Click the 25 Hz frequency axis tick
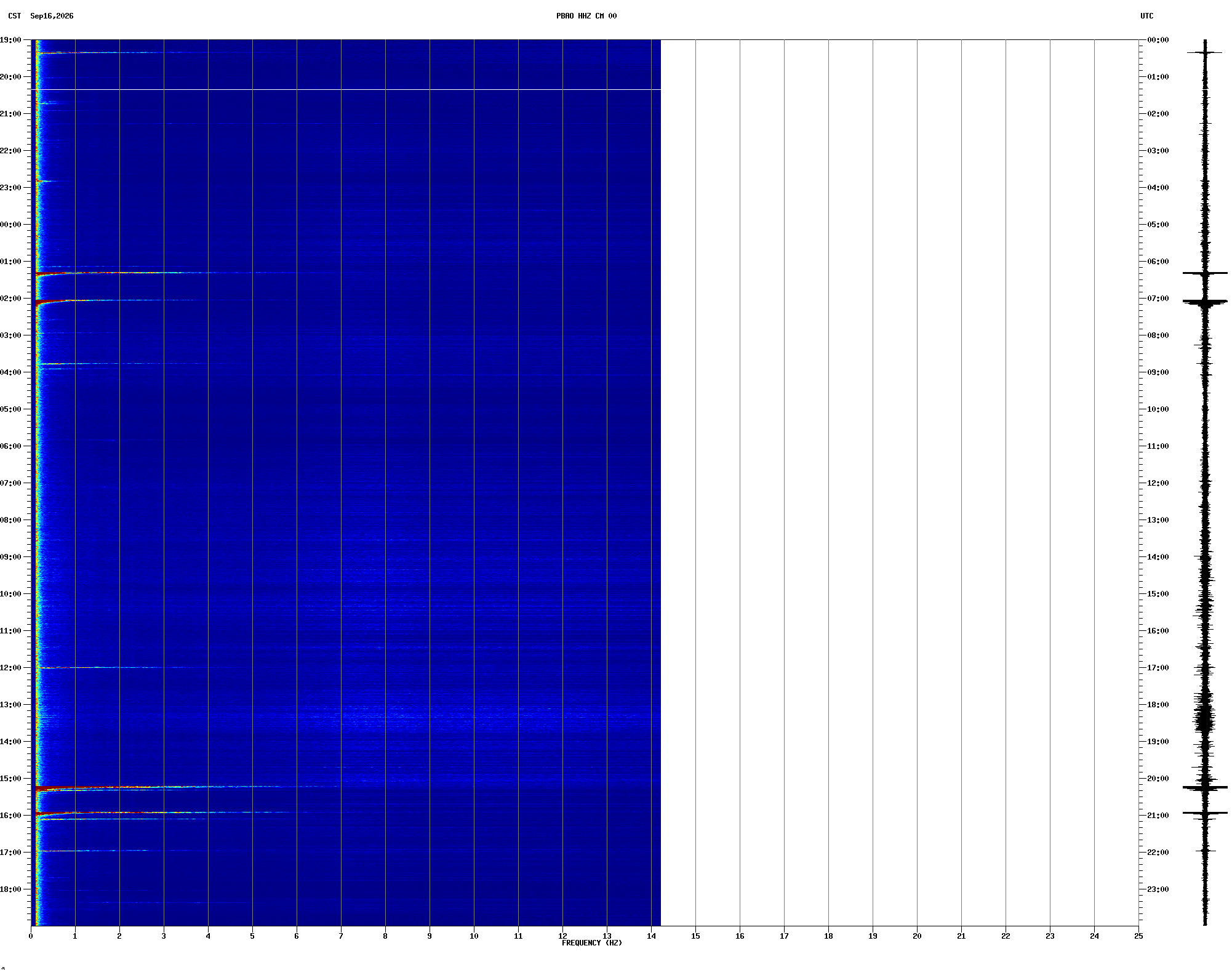This screenshot has width=1232, height=975. pos(1138,936)
